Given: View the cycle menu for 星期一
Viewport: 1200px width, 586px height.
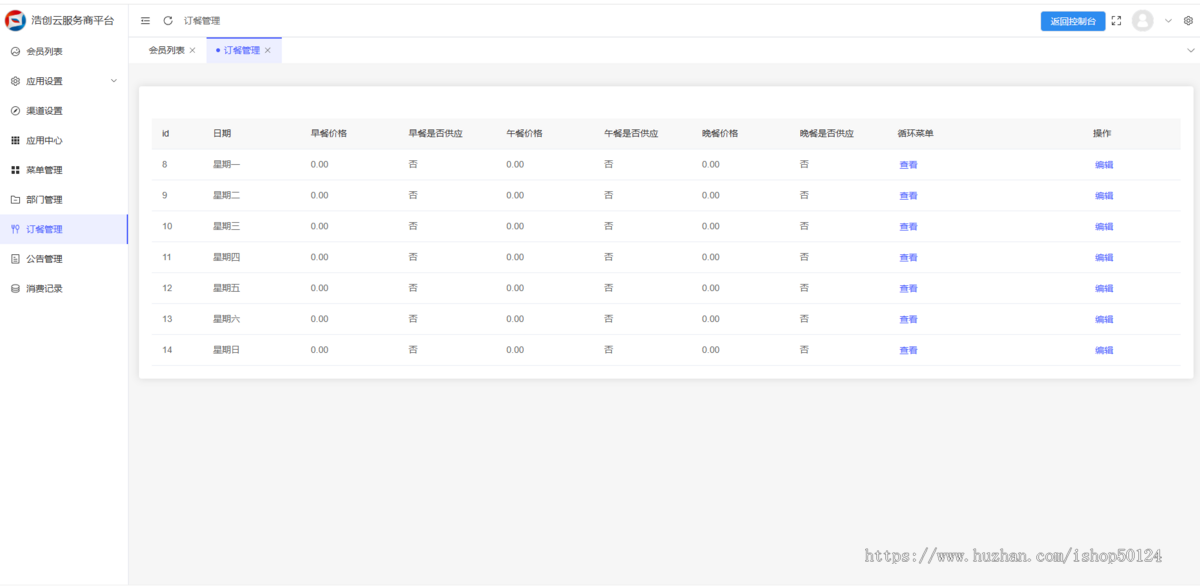Looking at the screenshot, I should tap(908, 165).
